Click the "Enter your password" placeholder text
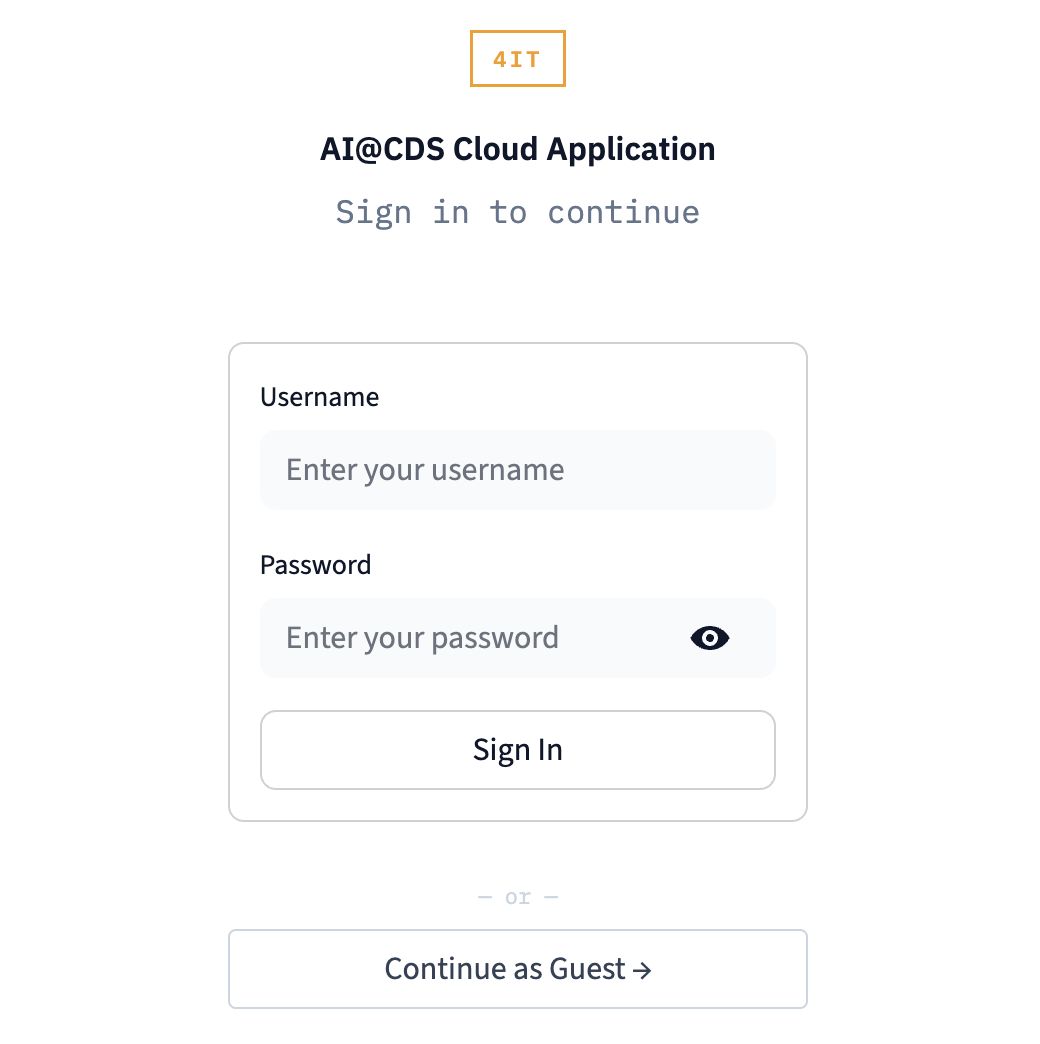This screenshot has width=1040, height=1044. pos(422,638)
